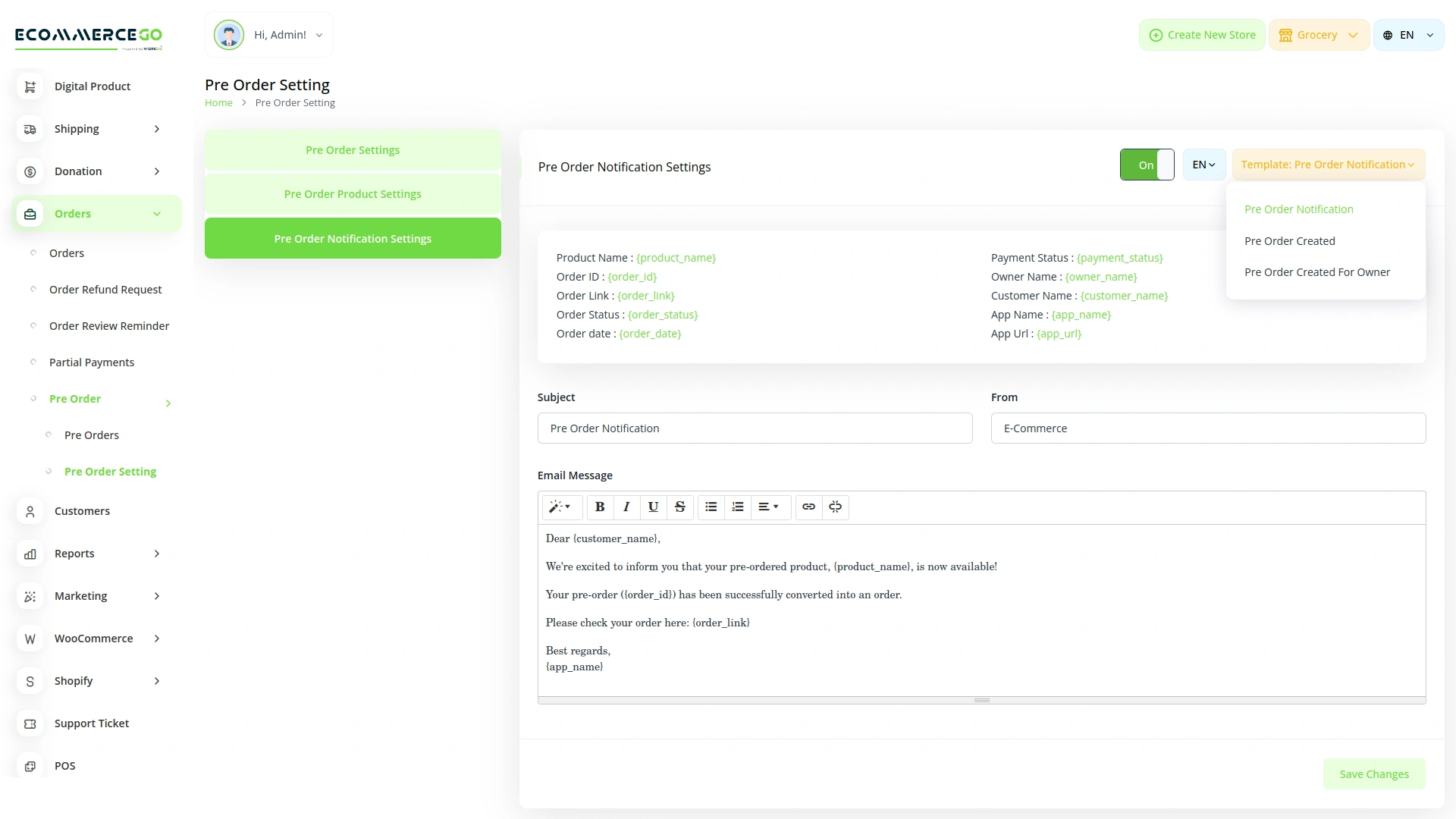Click the WooCommerce icon in sidebar

30,639
